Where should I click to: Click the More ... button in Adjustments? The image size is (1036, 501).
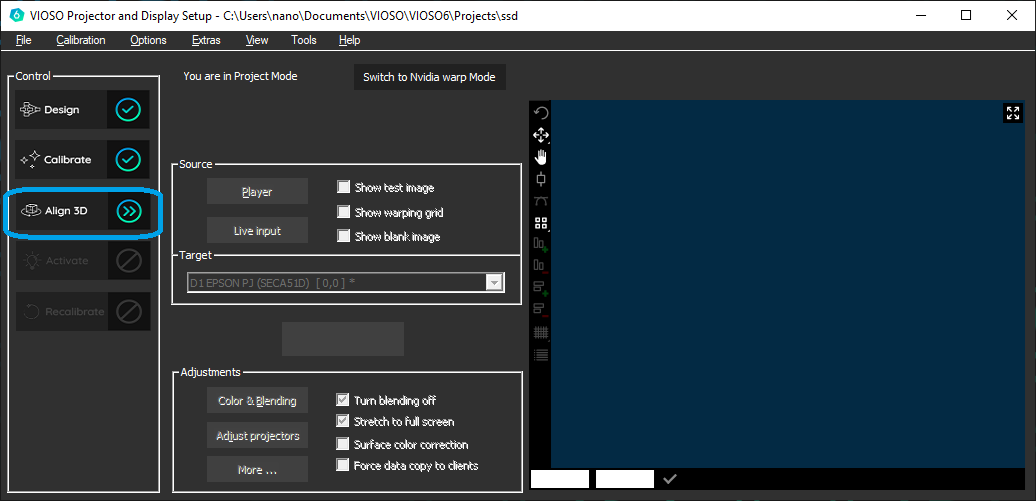click(x=257, y=470)
